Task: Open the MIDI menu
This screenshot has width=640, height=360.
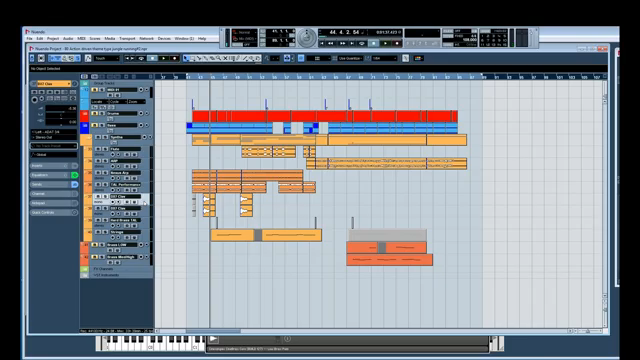Action: [x=81, y=38]
